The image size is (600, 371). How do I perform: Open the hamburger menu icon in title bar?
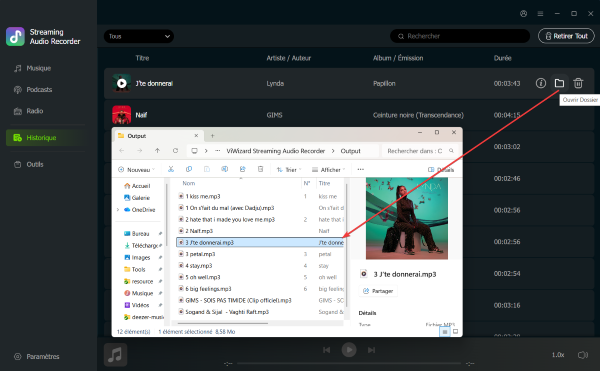pos(540,14)
